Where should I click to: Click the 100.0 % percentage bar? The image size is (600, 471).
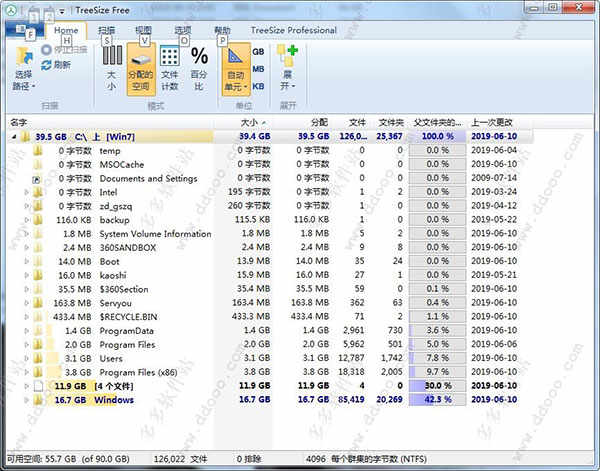(437, 136)
